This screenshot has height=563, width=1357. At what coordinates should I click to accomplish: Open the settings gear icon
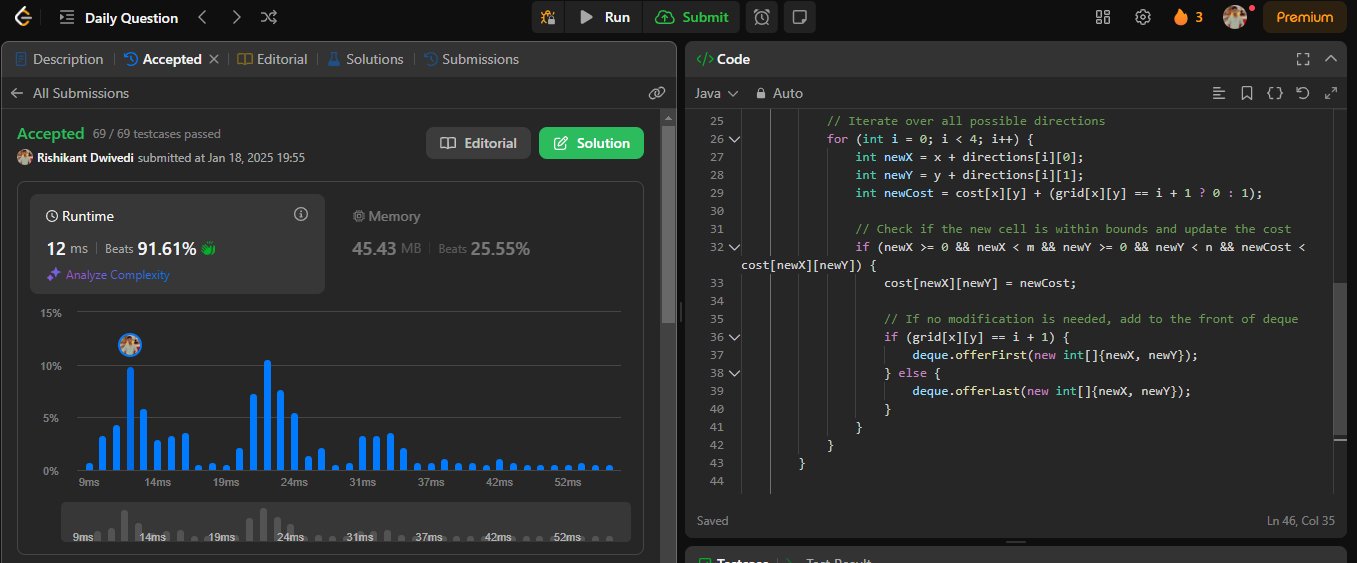tap(1142, 17)
